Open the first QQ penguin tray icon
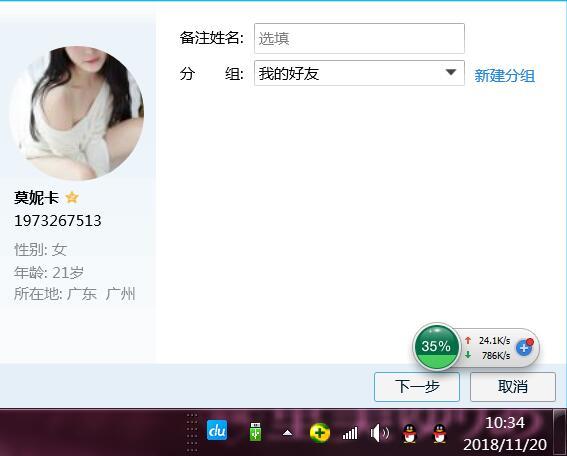Image resolution: width=567 pixels, height=456 pixels. 410,433
